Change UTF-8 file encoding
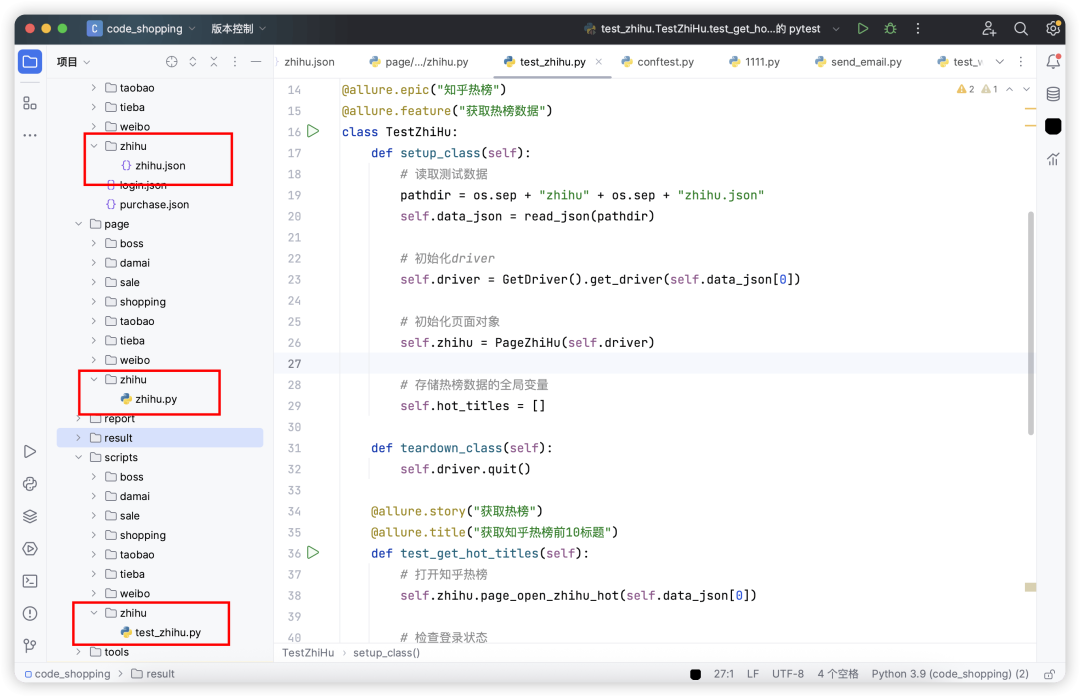The width and height of the screenshot is (1080, 697). point(788,674)
